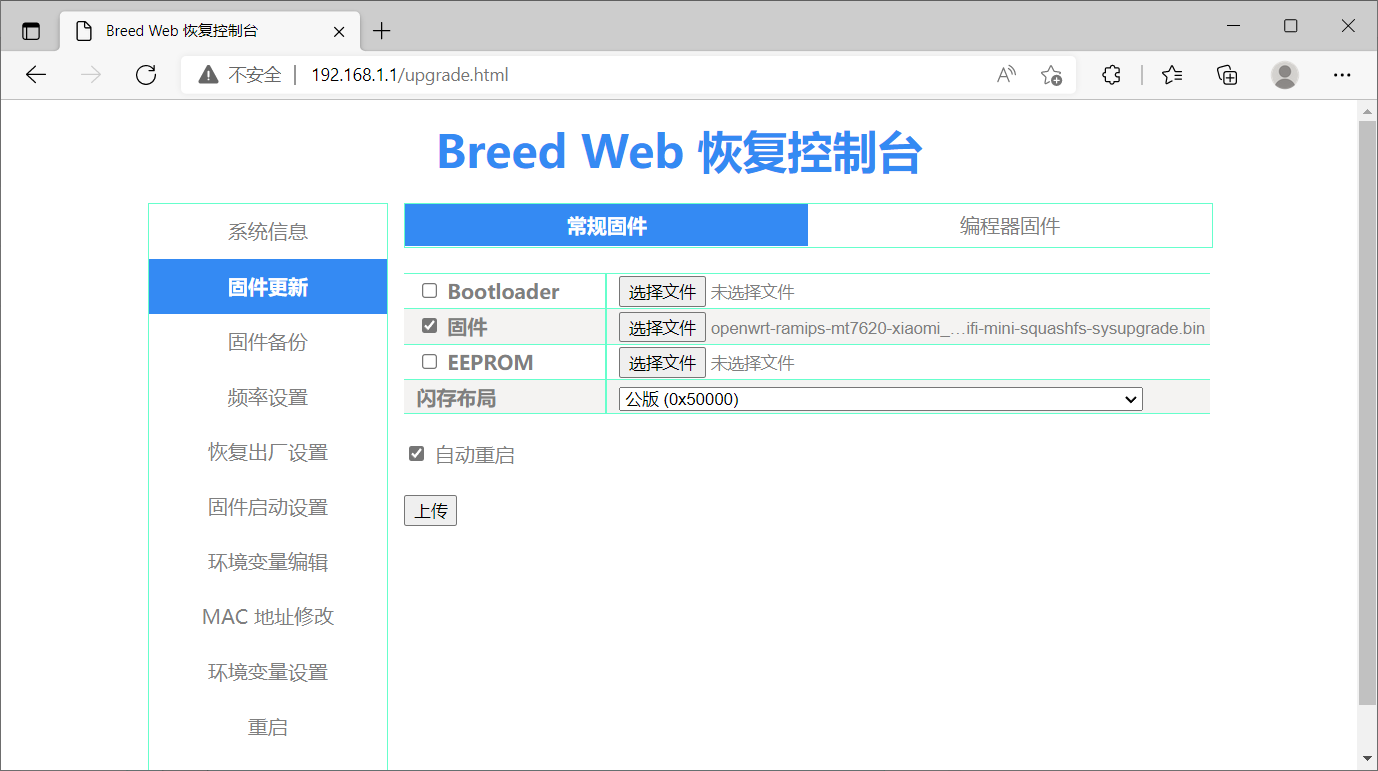Open 恢复出厂设置 in the sidebar

268,452
